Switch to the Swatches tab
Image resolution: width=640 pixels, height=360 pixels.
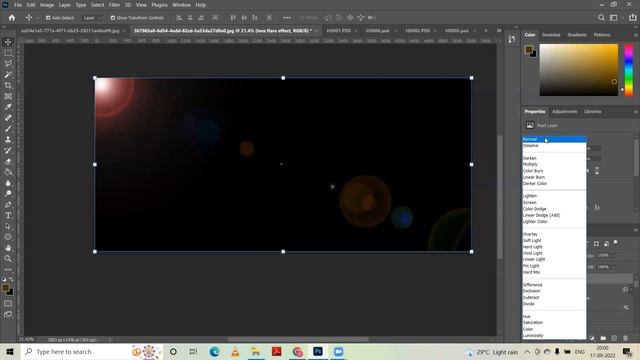pos(551,35)
